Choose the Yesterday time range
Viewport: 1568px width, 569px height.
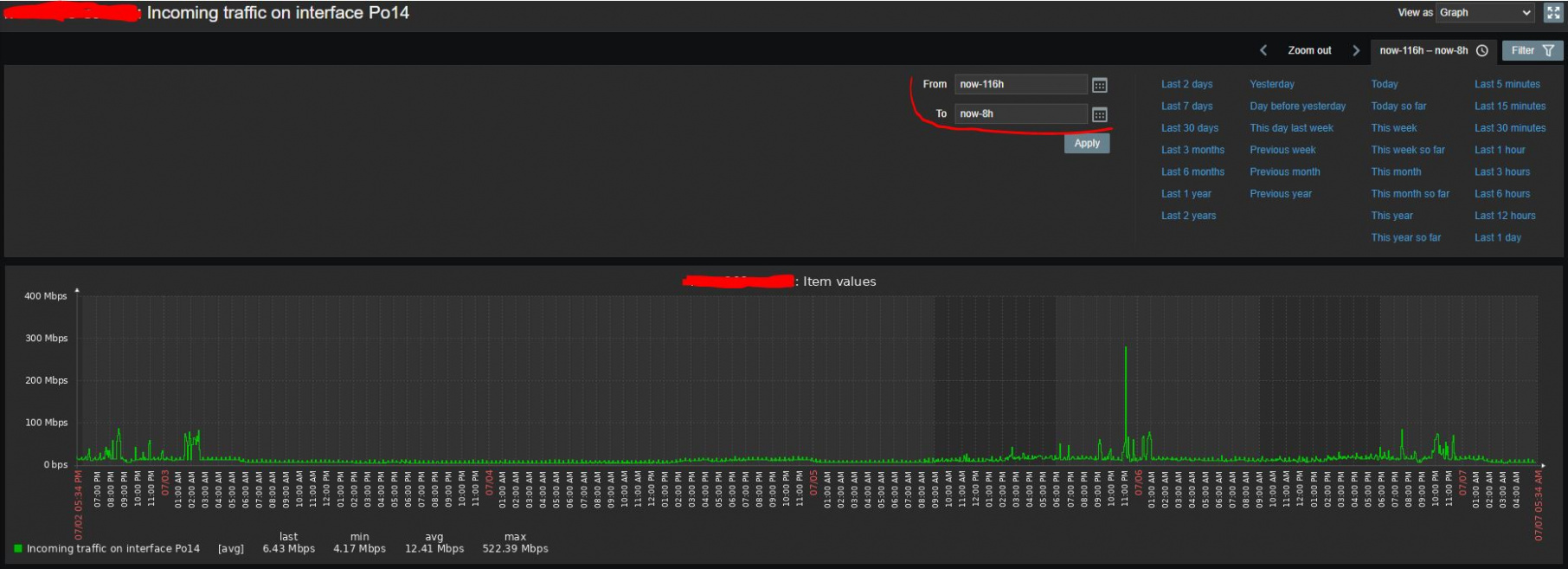(1272, 84)
